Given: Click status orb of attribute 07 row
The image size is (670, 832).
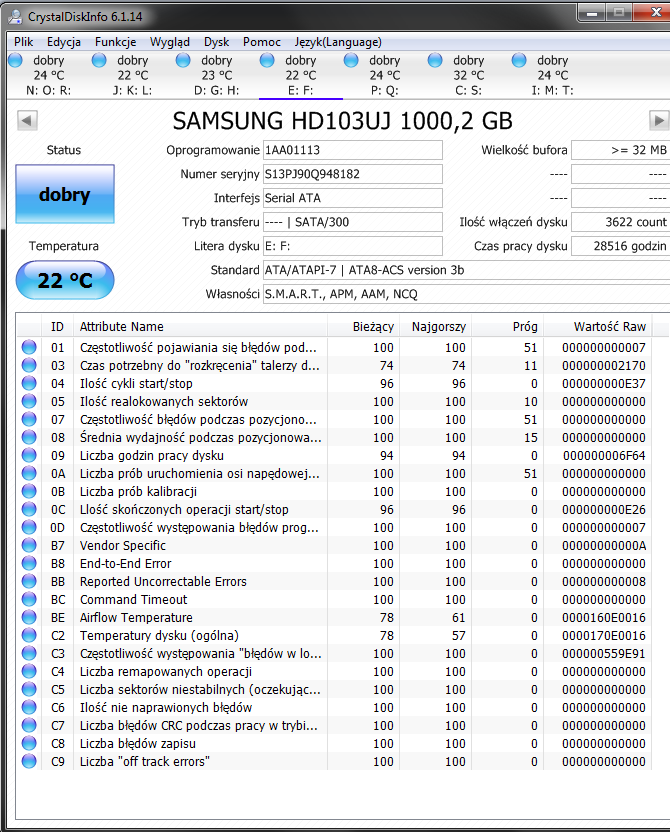Looking at the screenshot, I should [29, 419].
